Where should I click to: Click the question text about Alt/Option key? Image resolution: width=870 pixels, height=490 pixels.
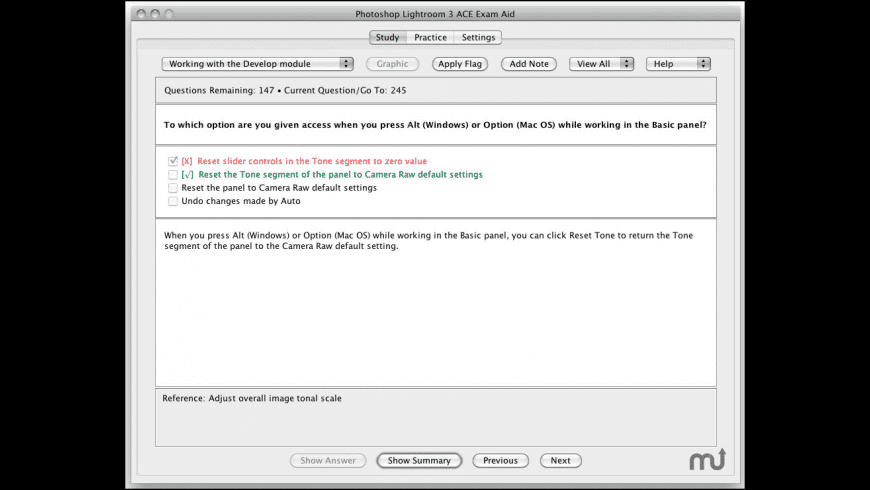click(x=435, y=125)
